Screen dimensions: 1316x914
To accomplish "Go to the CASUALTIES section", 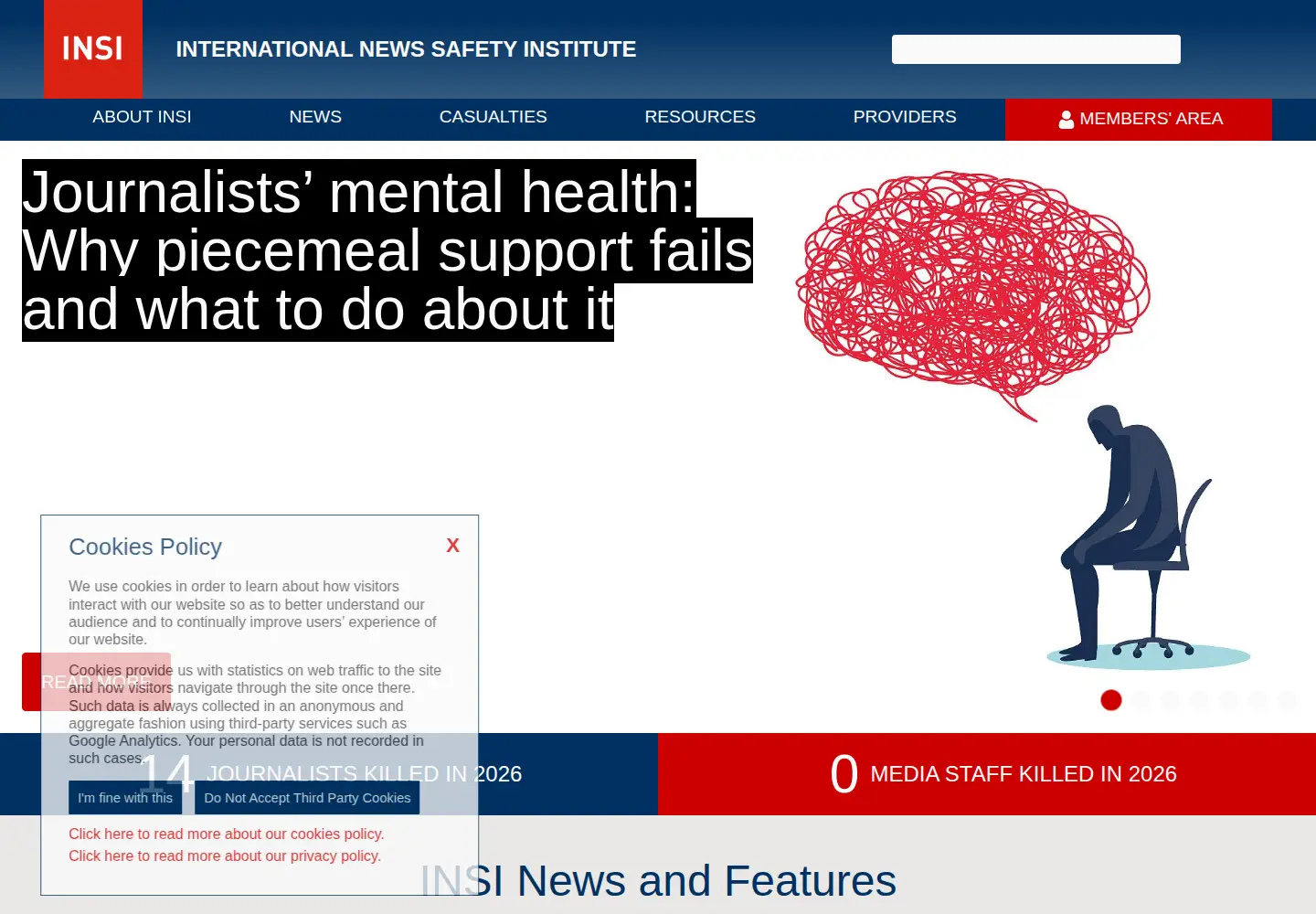I will pos(493,117).
